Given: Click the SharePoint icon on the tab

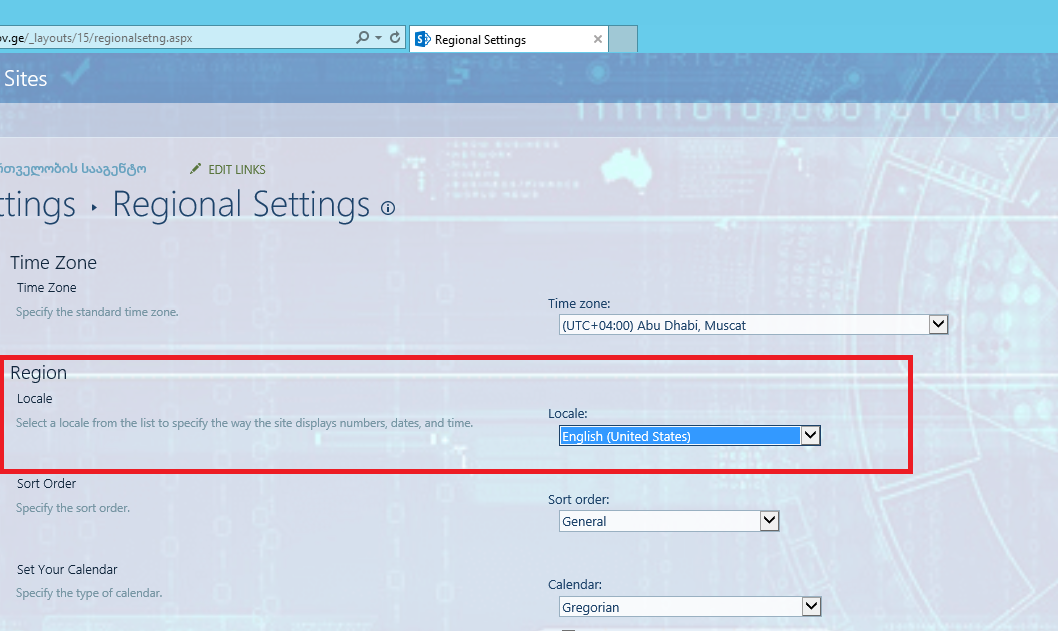Looking at the screenshot, I should click(x=422, y=39).
